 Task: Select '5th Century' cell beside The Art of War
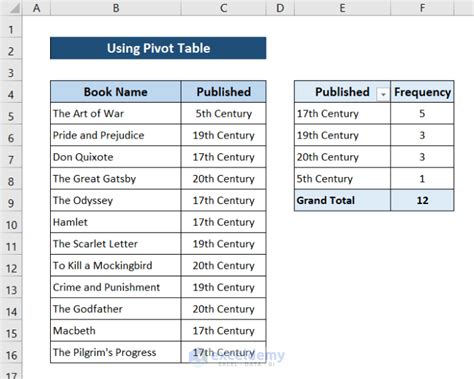click(x=223, y=113)
